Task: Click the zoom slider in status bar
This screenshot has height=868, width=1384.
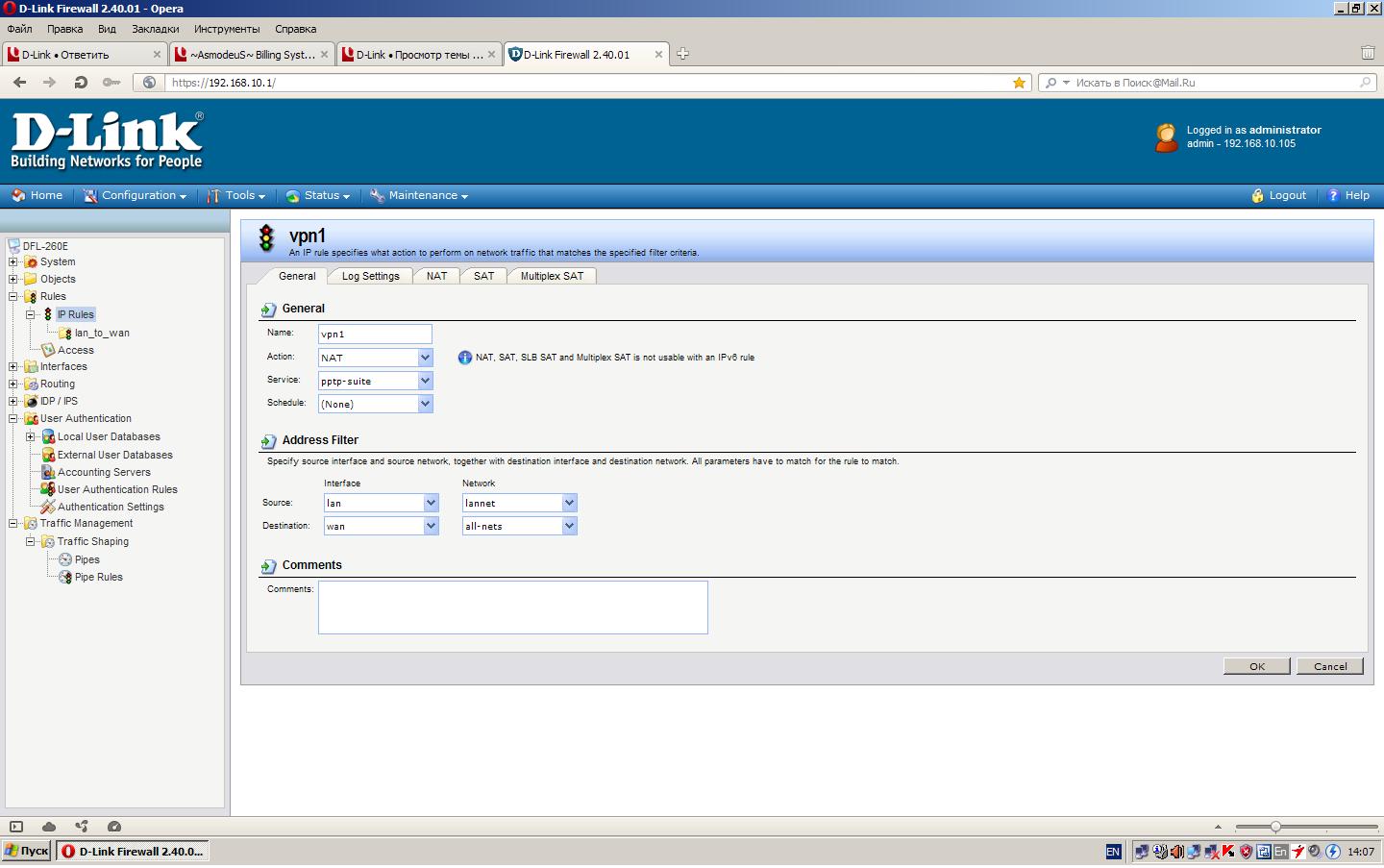Action: pyautogui.click(x=1275, y=827)
